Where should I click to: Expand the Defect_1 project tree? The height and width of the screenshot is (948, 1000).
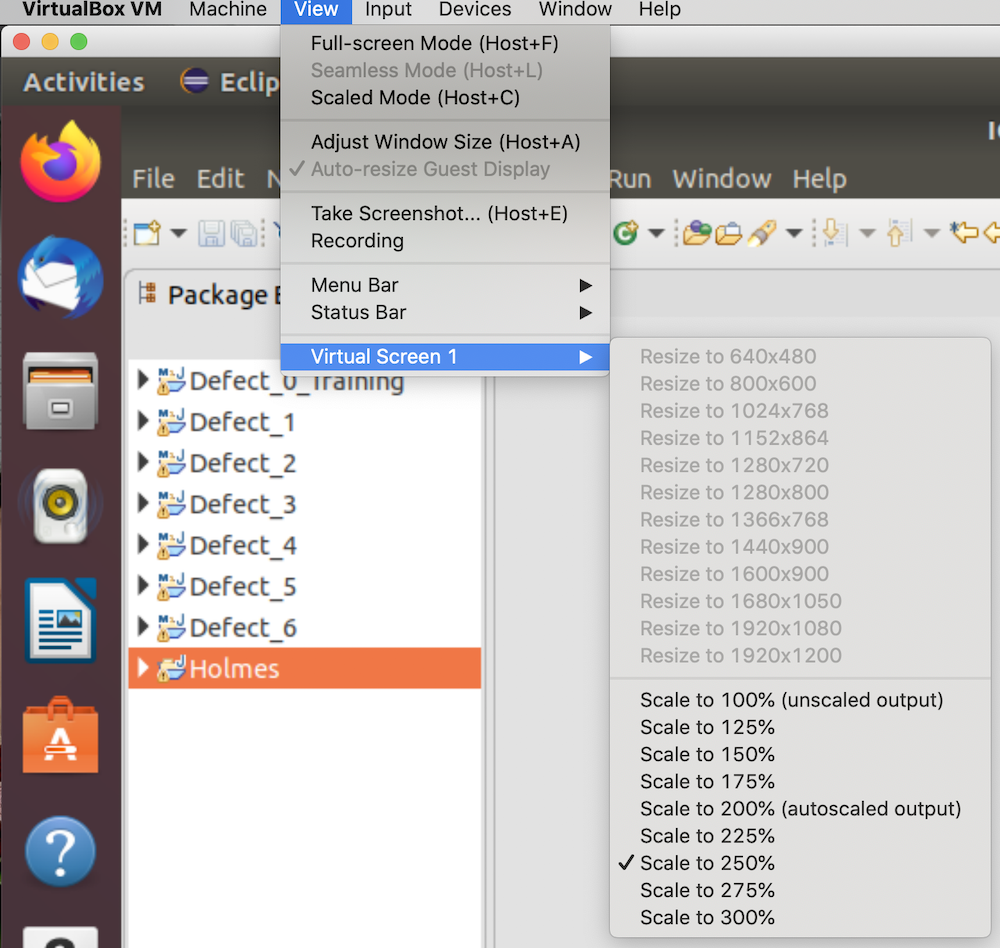141,422
